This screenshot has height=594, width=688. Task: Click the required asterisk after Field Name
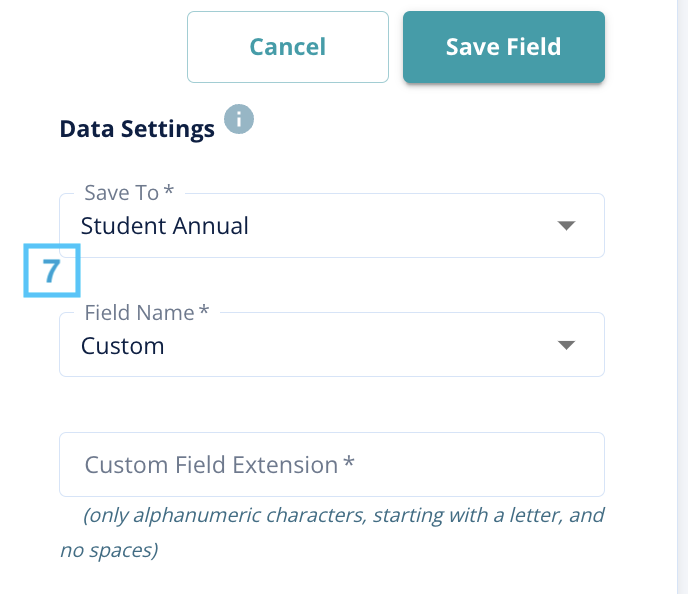(204, 312)
